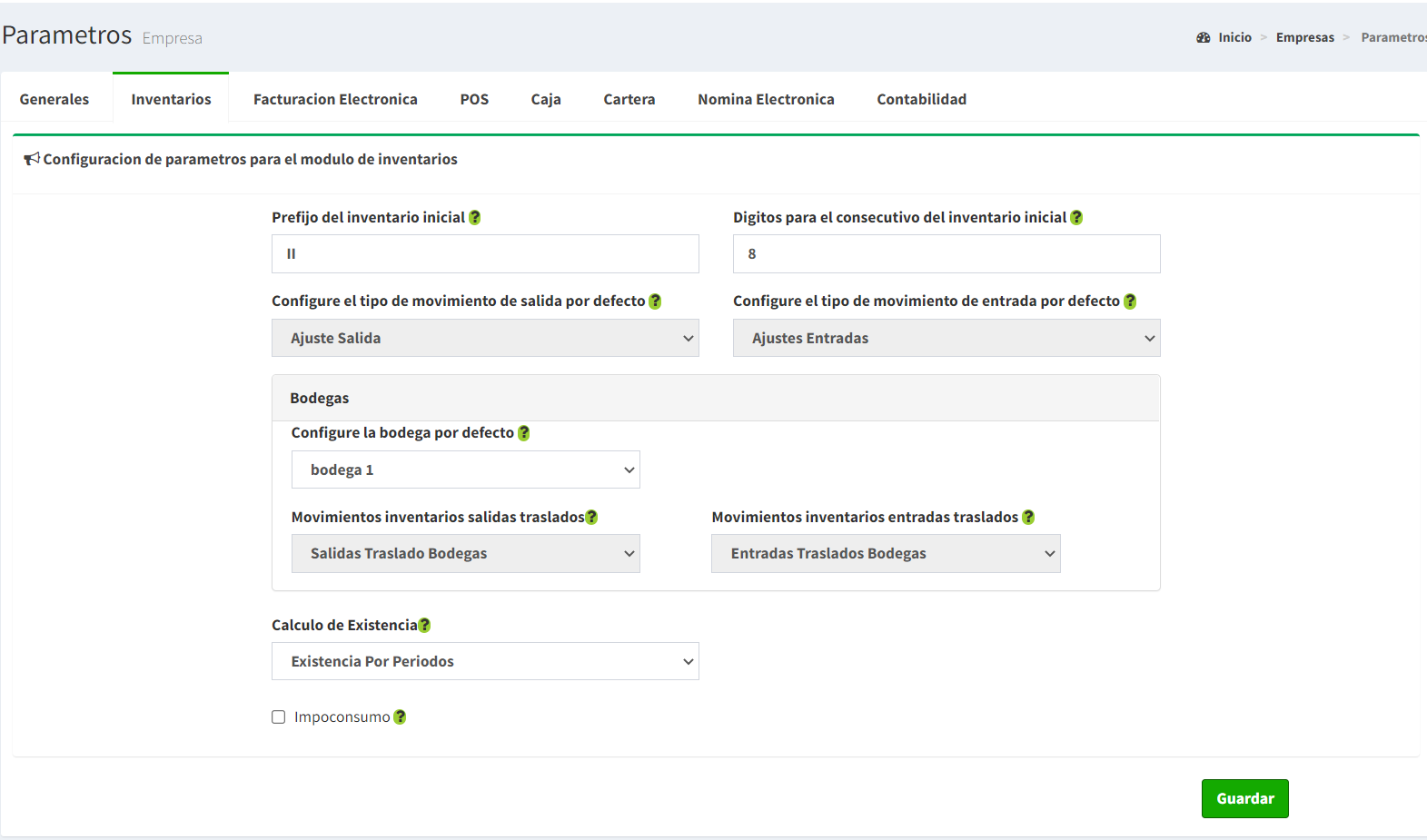Follow the Empresas breadcrumb link
This screenshot has width=1427, height=840.
point(1304,37)
